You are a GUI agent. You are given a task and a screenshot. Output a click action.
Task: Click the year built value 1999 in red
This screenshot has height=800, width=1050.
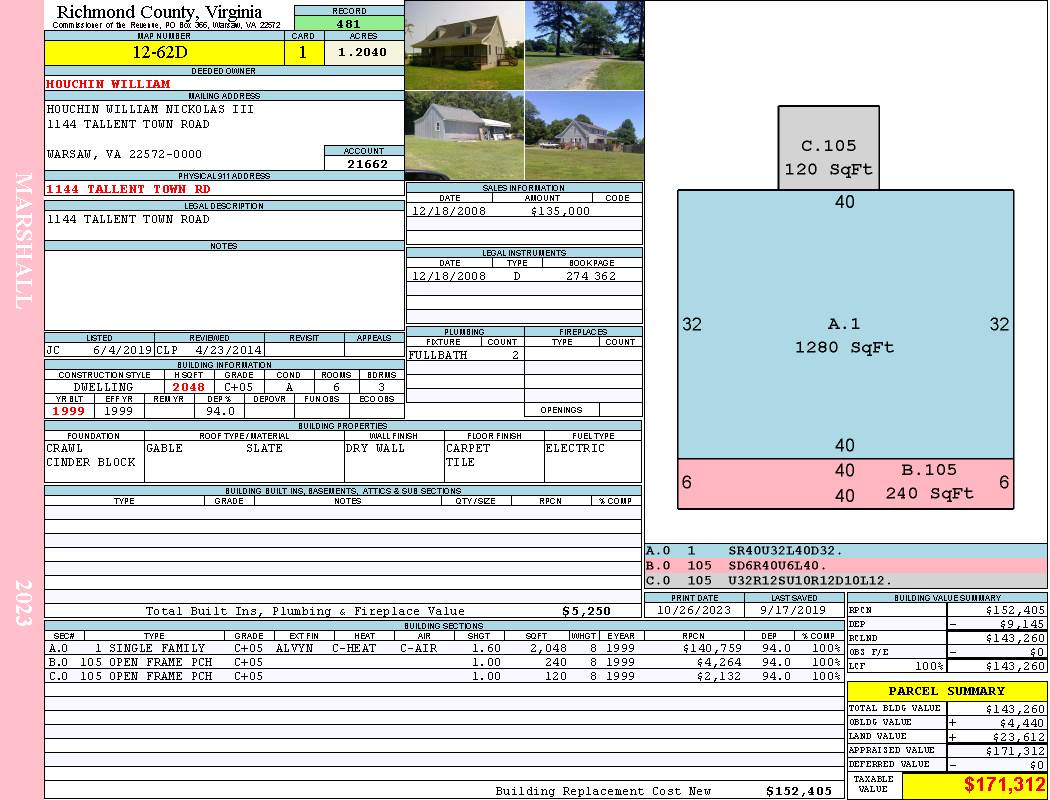pyautogui.click(x=69, y=411)
